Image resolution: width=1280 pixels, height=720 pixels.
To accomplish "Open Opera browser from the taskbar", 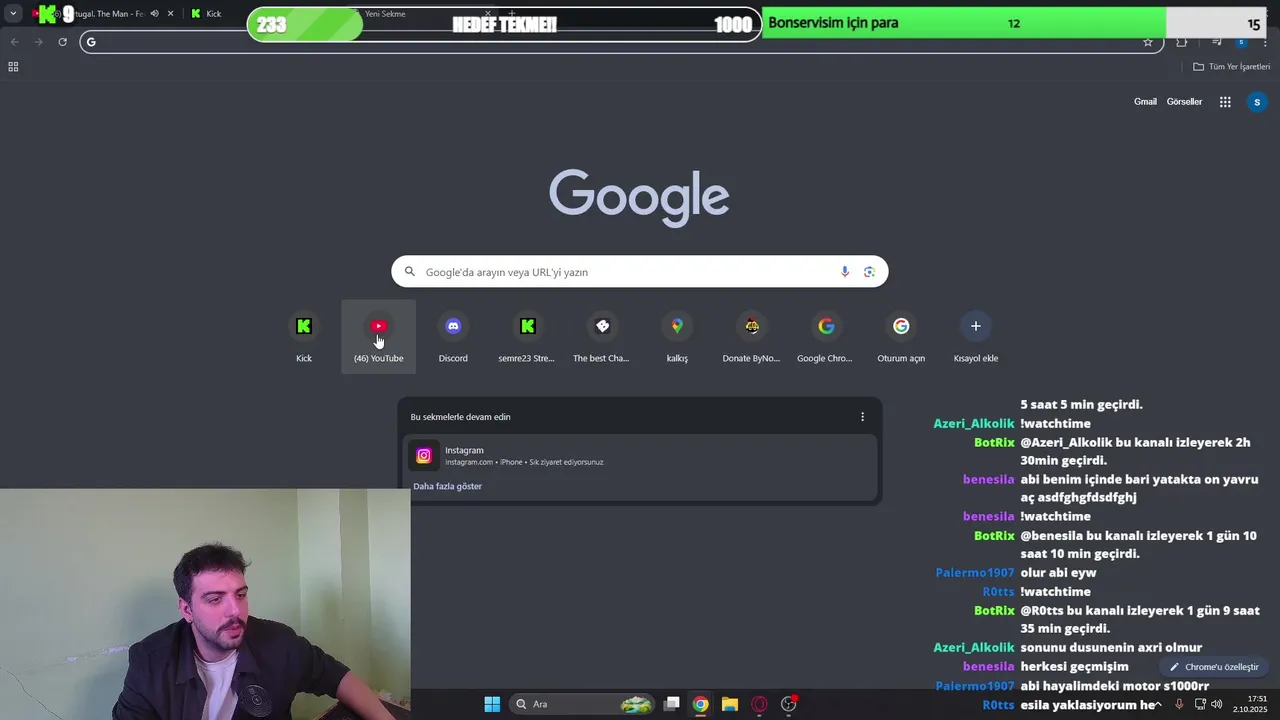I will [x=759, y=704].
